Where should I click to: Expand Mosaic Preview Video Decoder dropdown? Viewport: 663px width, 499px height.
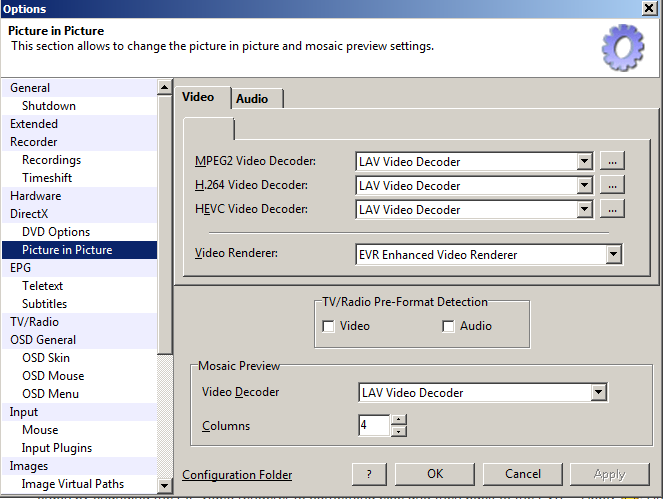point(598,393)
